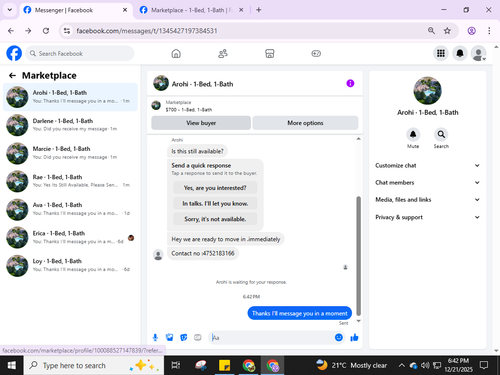Viewport: 500px width, 375px height.
Task: Click the chat messages scrollbar
Action: coord(359,255)
